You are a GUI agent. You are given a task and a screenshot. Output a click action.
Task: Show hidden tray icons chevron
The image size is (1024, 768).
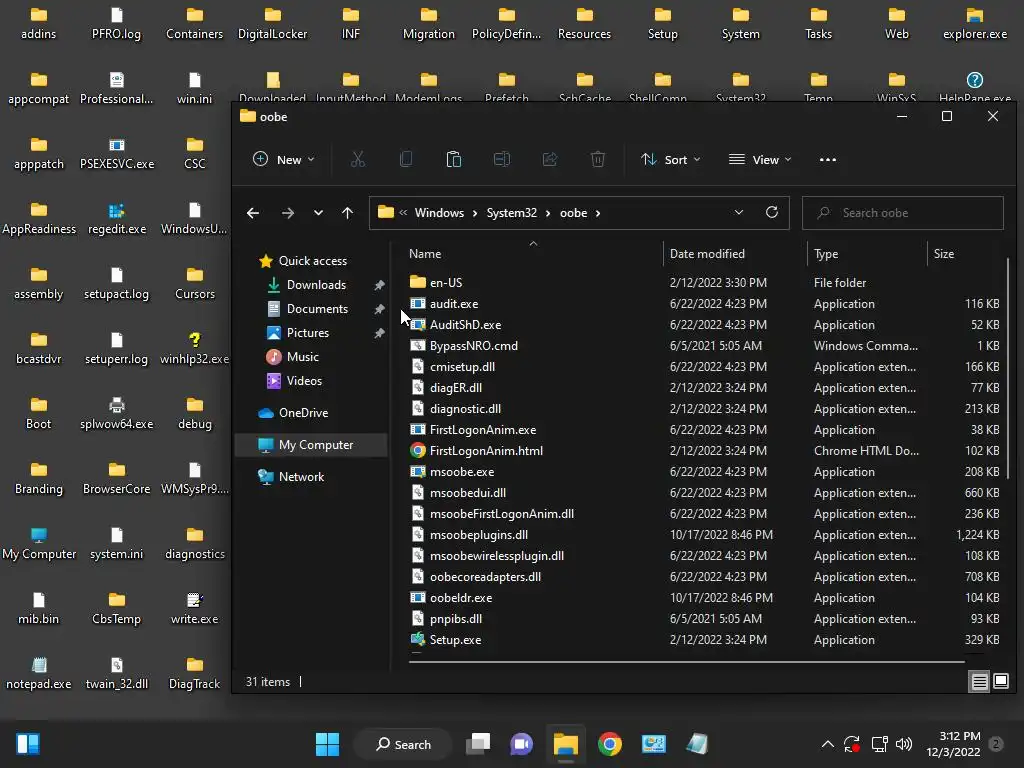click(827, 744)
